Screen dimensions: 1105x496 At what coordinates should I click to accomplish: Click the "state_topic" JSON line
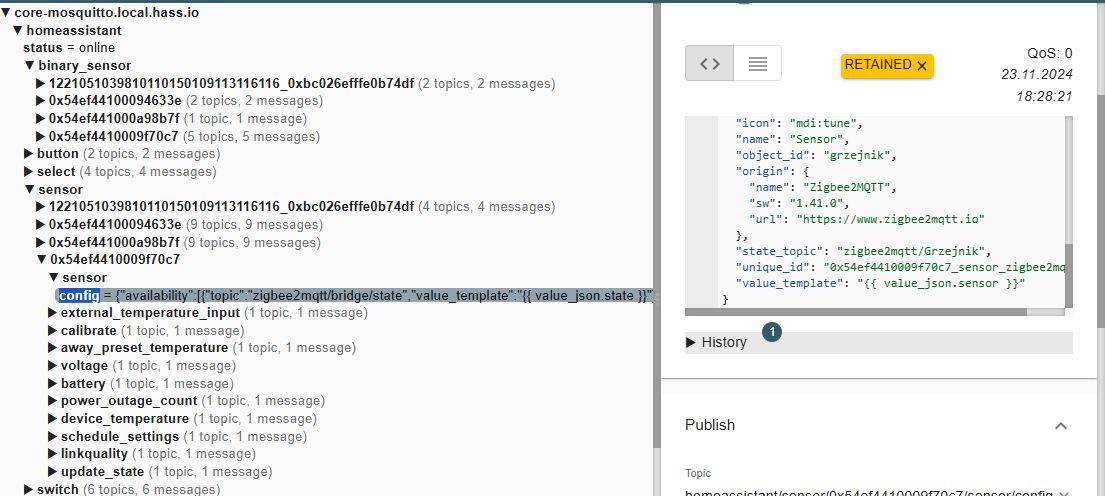(x=863, y=251)
